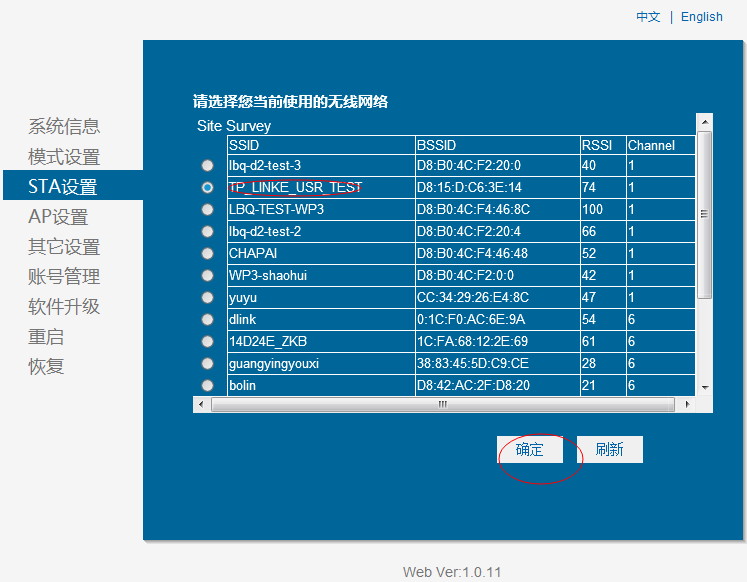Open the 软件升级 page

pyautogui.click(x=64, y=307)
